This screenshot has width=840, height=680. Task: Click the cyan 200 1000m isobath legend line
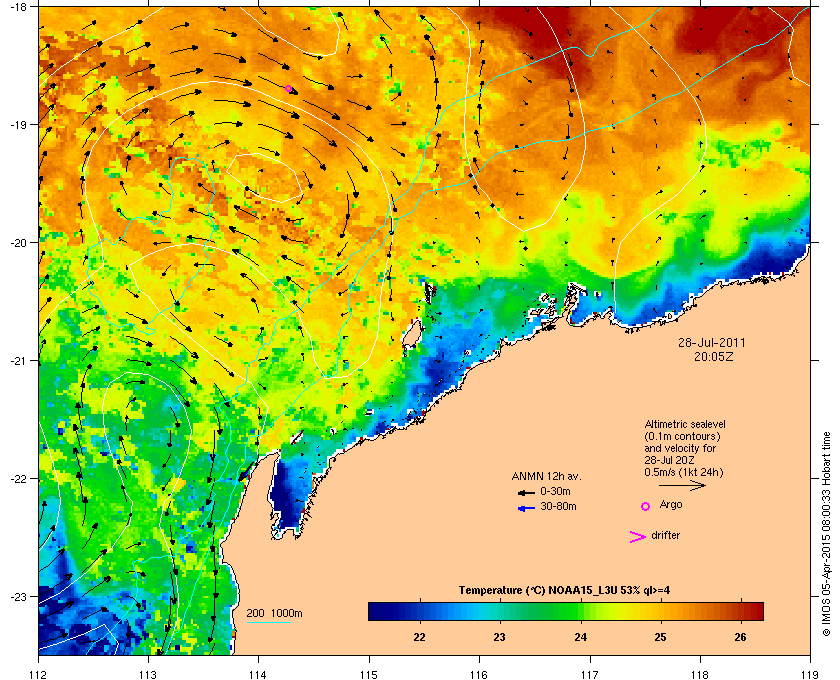(268, 623)
